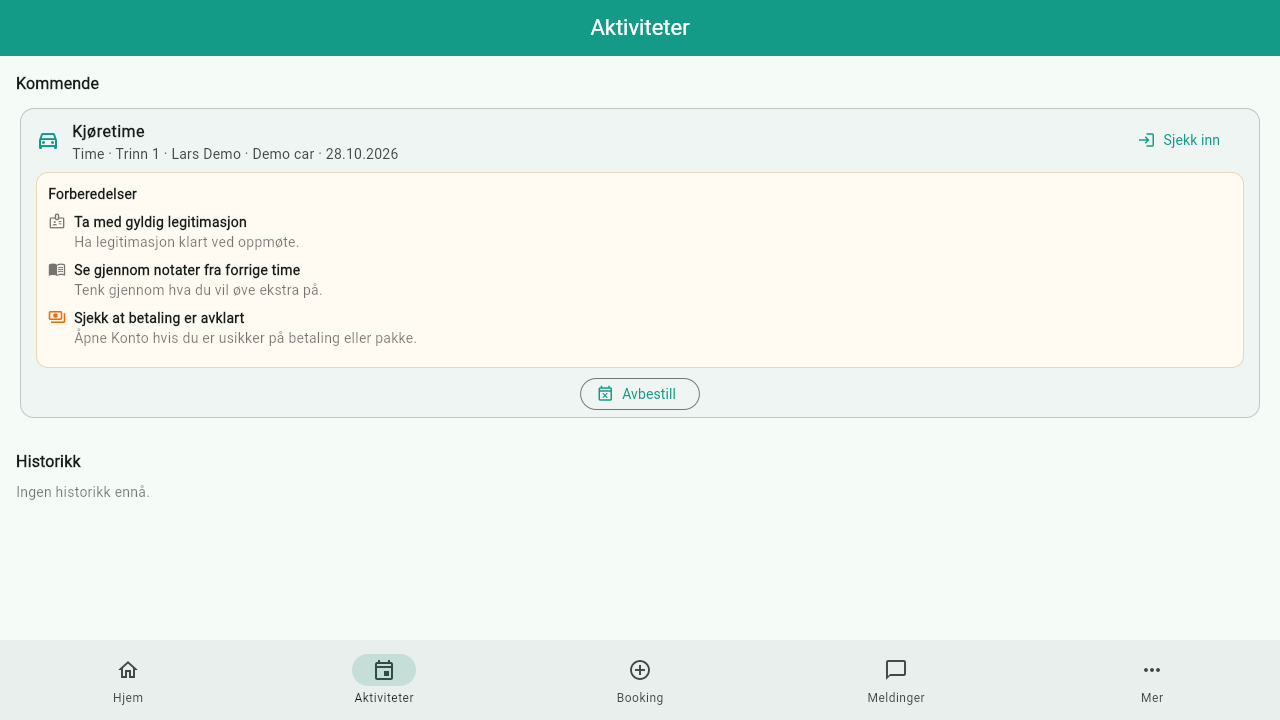Click the Kjøretime title
1280x720 pixels.
[108, 131]
